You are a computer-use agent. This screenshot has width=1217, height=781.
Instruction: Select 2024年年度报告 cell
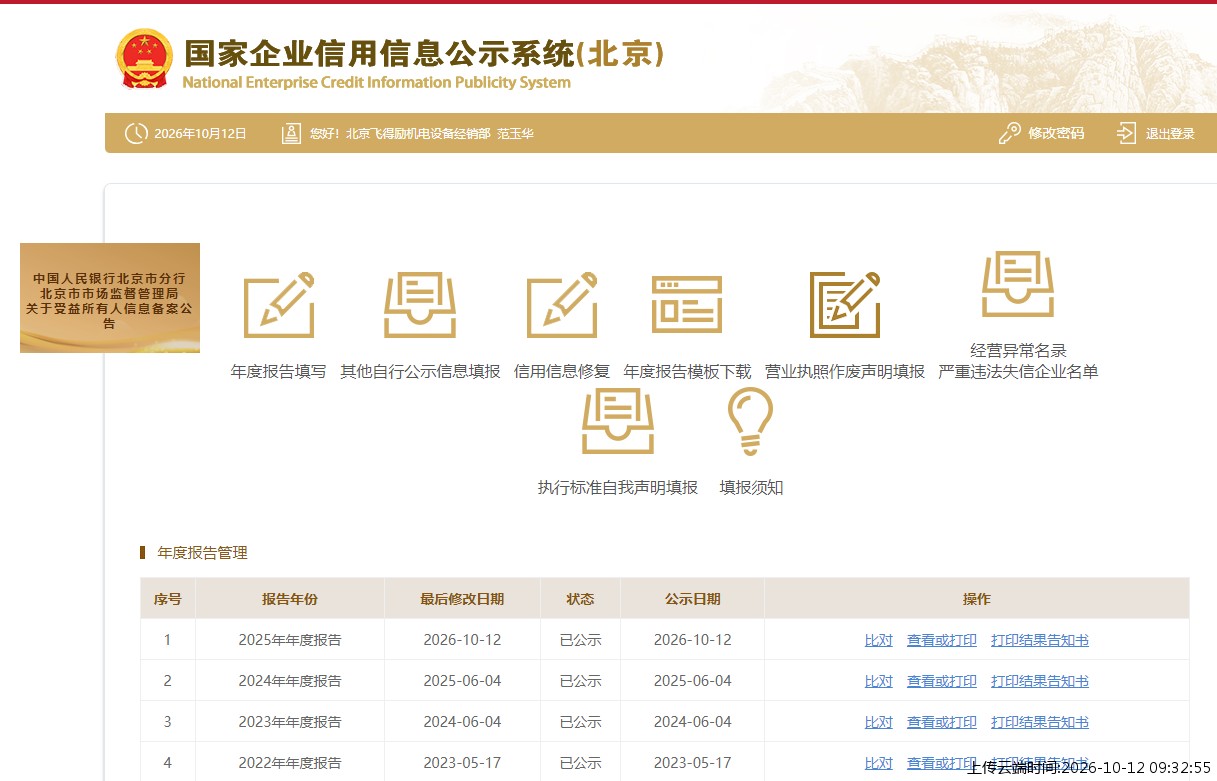click(x=290, y=681)
